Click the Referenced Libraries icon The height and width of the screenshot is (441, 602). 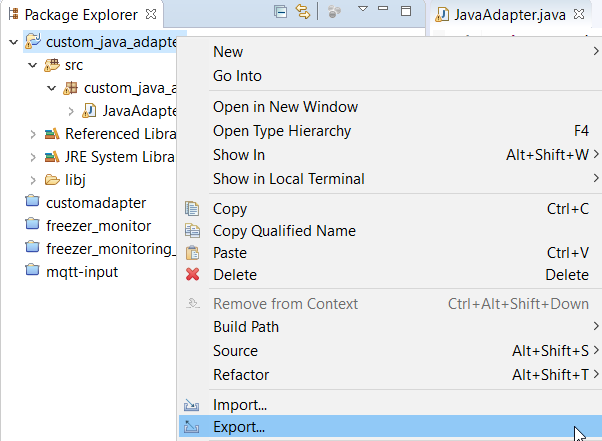52,134
